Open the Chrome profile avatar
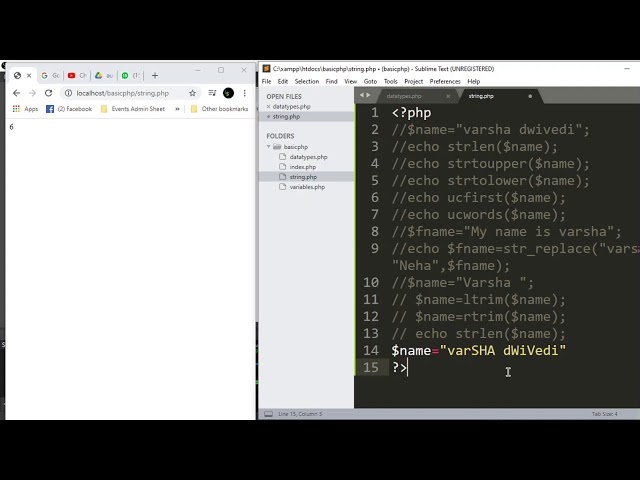640x480 pixels. click(229, 93)
